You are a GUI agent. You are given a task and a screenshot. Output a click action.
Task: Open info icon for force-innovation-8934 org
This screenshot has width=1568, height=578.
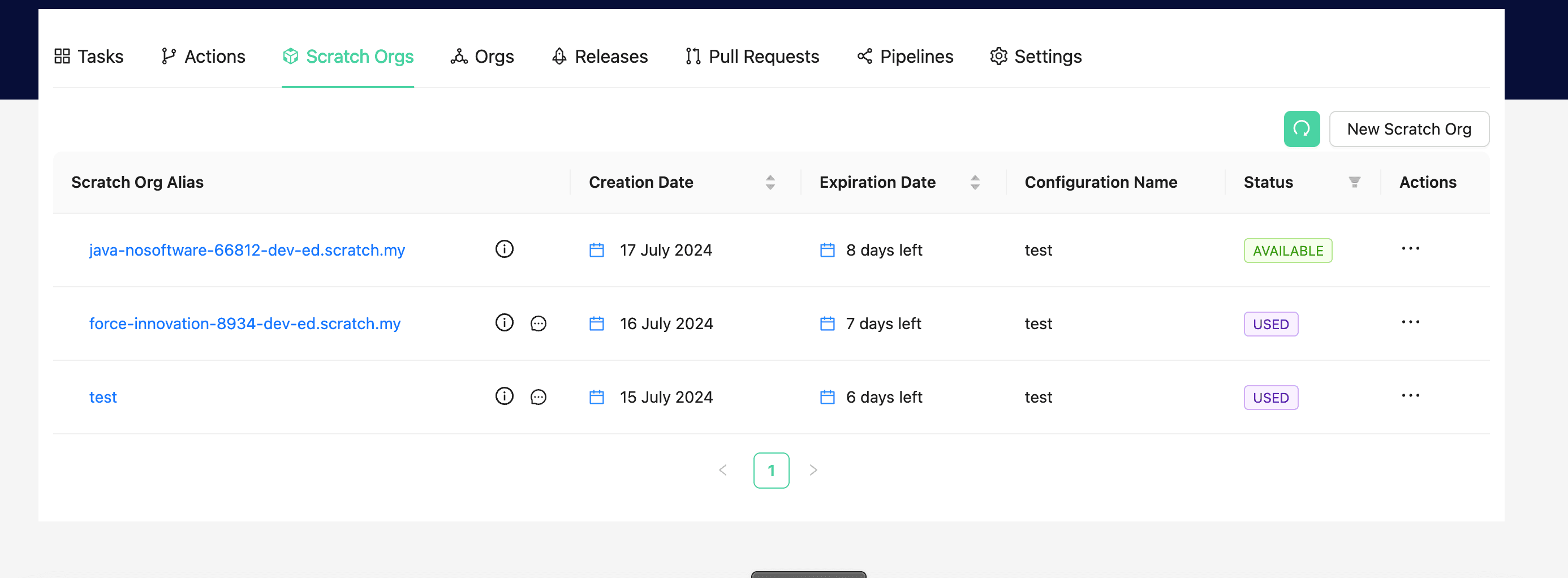click(x=504, y=323)
